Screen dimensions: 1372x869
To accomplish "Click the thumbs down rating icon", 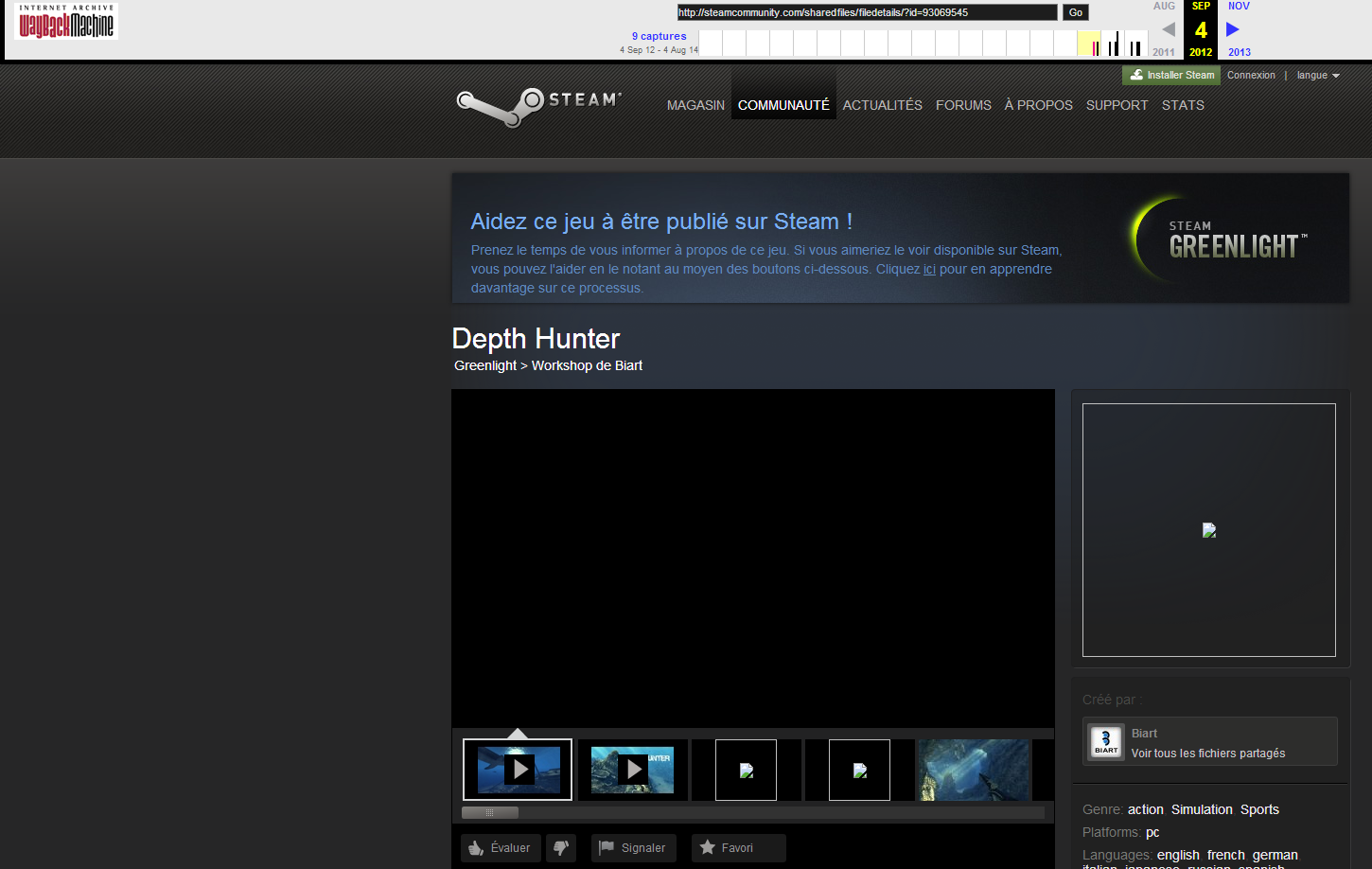I will pyautogui.click(x=561, y=848).
